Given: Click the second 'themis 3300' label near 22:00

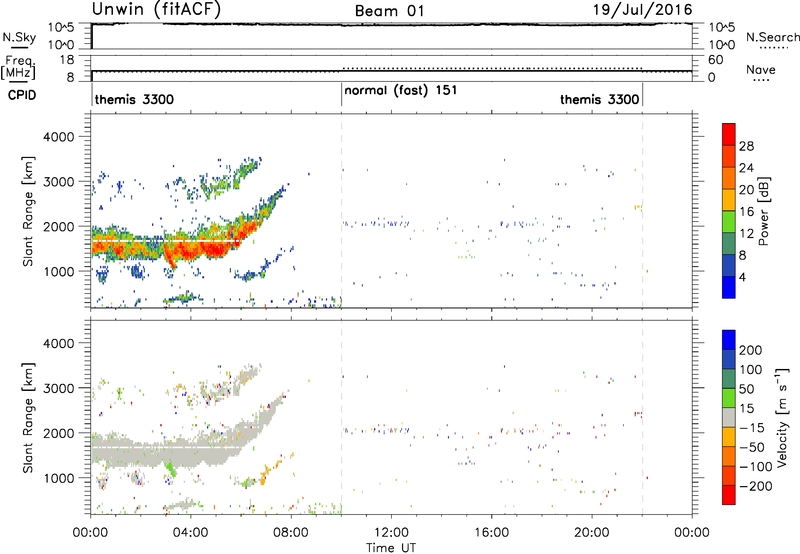Looking at the screenshot, I should coord(599,99).
